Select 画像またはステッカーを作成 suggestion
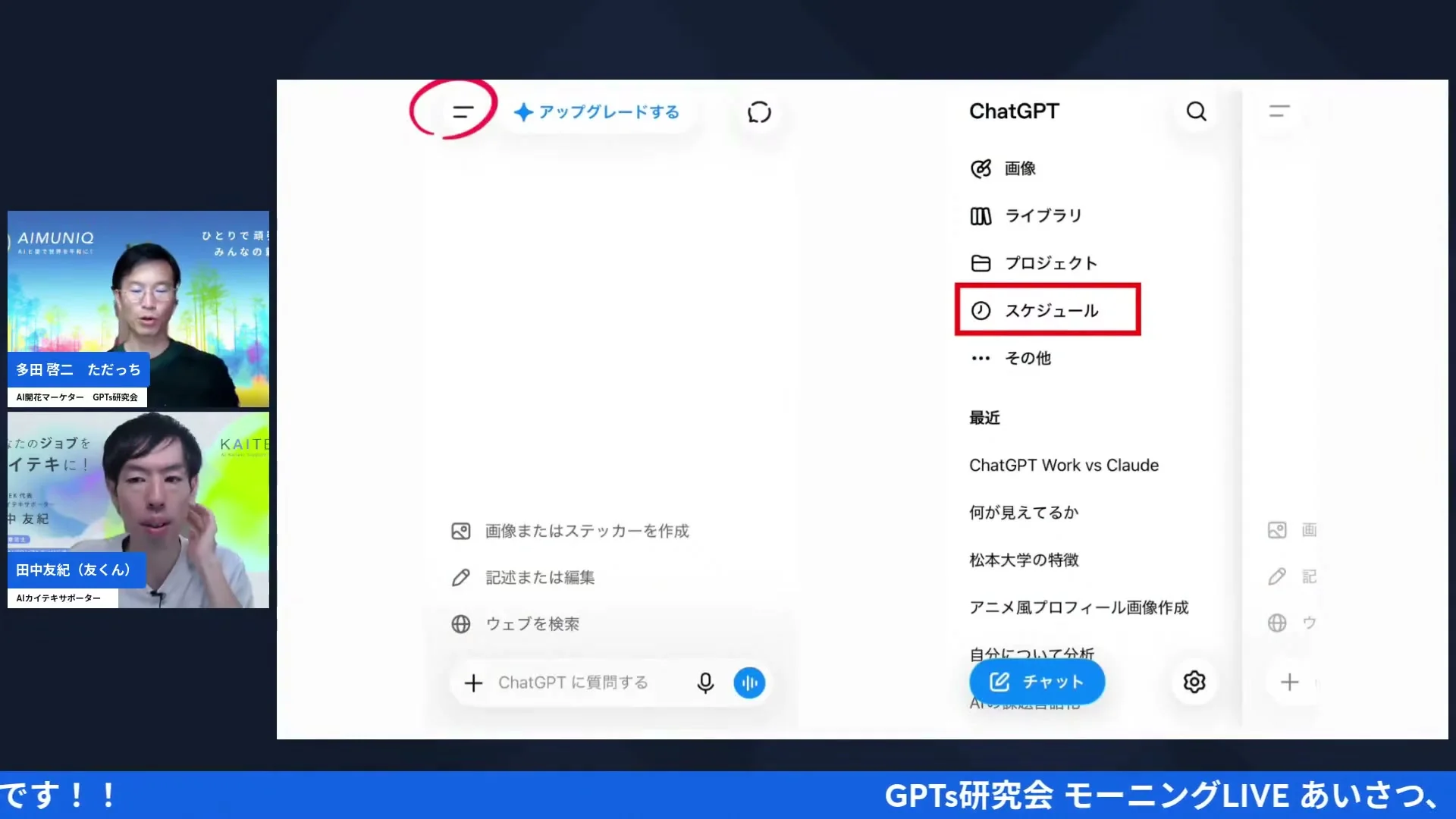This screenshot has height=819, width=1456. [x=570, y=531]
